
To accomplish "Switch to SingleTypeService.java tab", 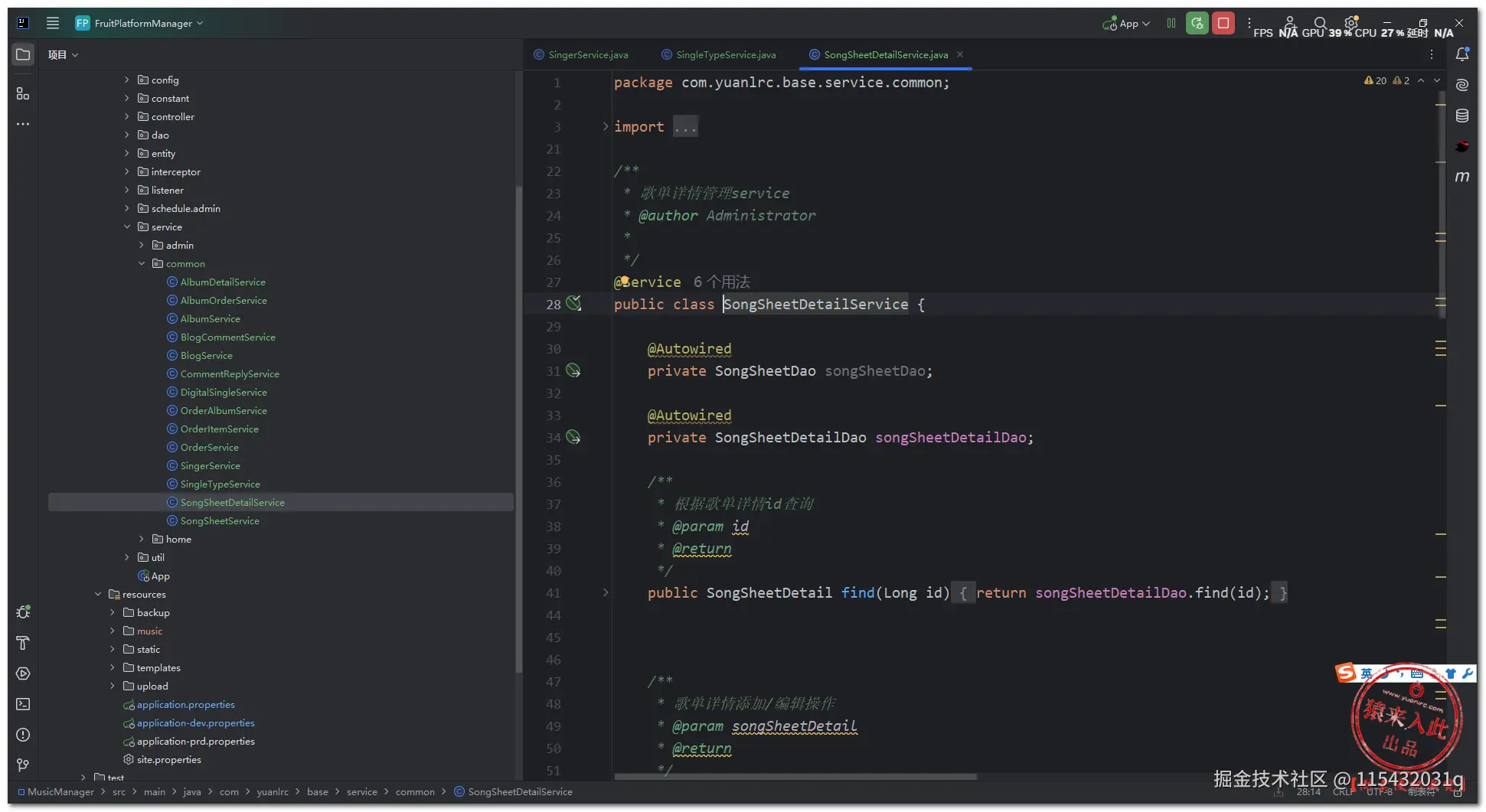I will pyautogui.click(x=719, y=54).
